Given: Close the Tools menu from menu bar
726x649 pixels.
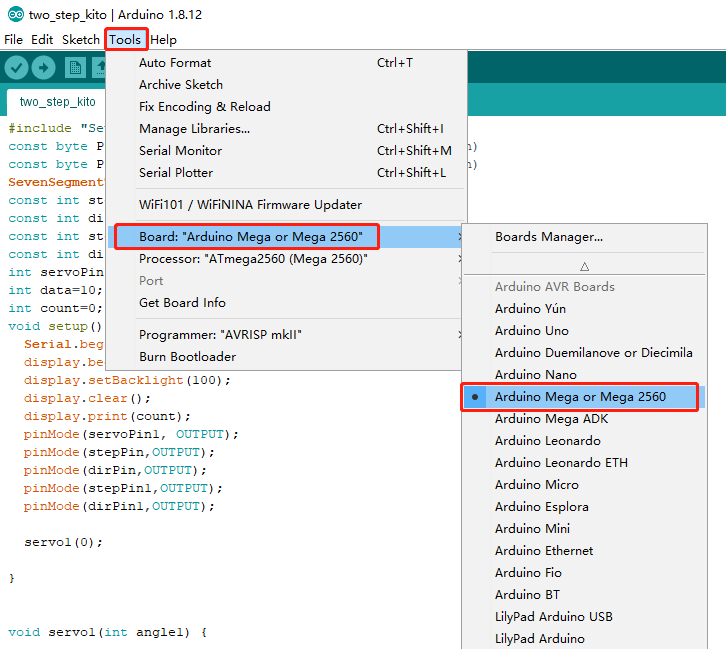Looking at the screenshot, I should click(125, 40).
